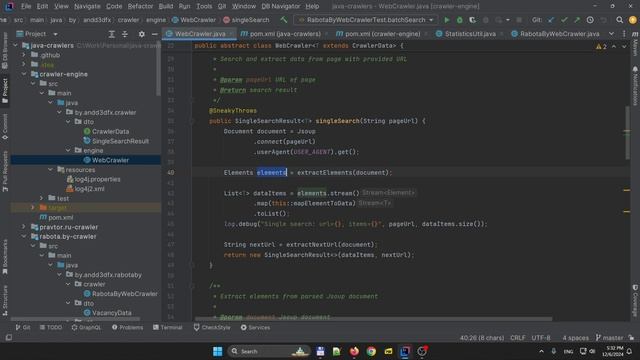Image resolution: width=640 pixels, height=360 pixels.
Task: Start debugging with the green bug icon
Action: (460, 20)
